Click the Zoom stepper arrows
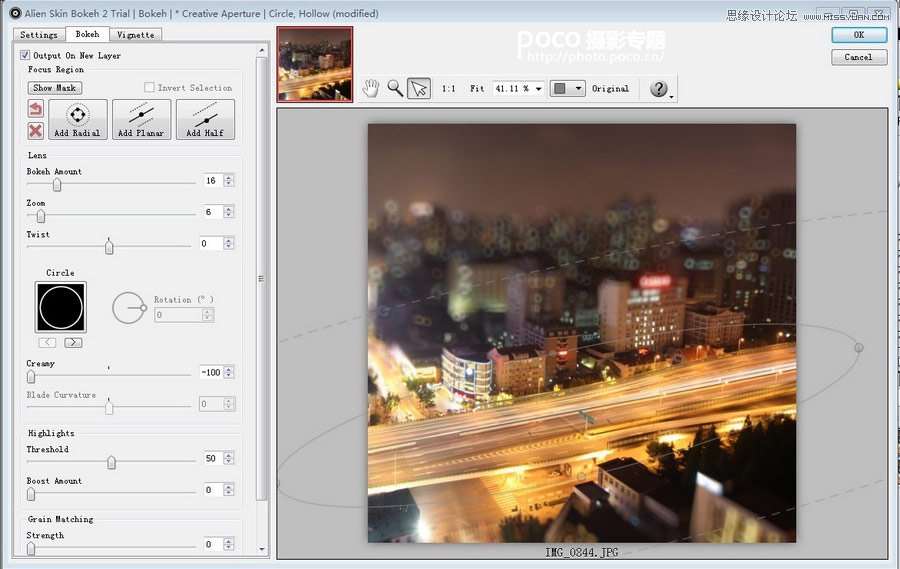Viewport: 900px width, 569px height. point(229,212)
